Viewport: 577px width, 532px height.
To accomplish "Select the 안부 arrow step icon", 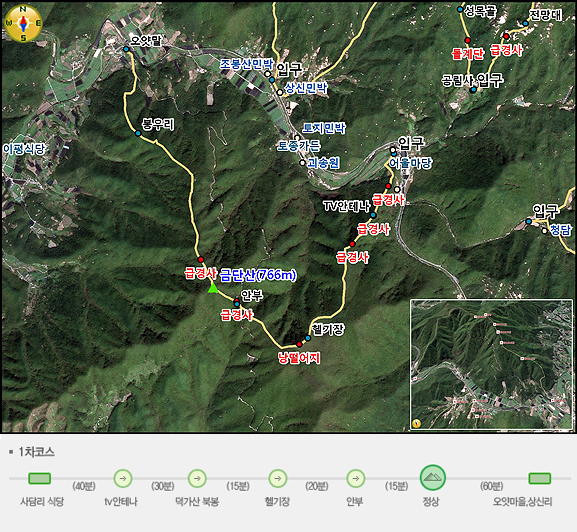I will [x=355, y=478].
